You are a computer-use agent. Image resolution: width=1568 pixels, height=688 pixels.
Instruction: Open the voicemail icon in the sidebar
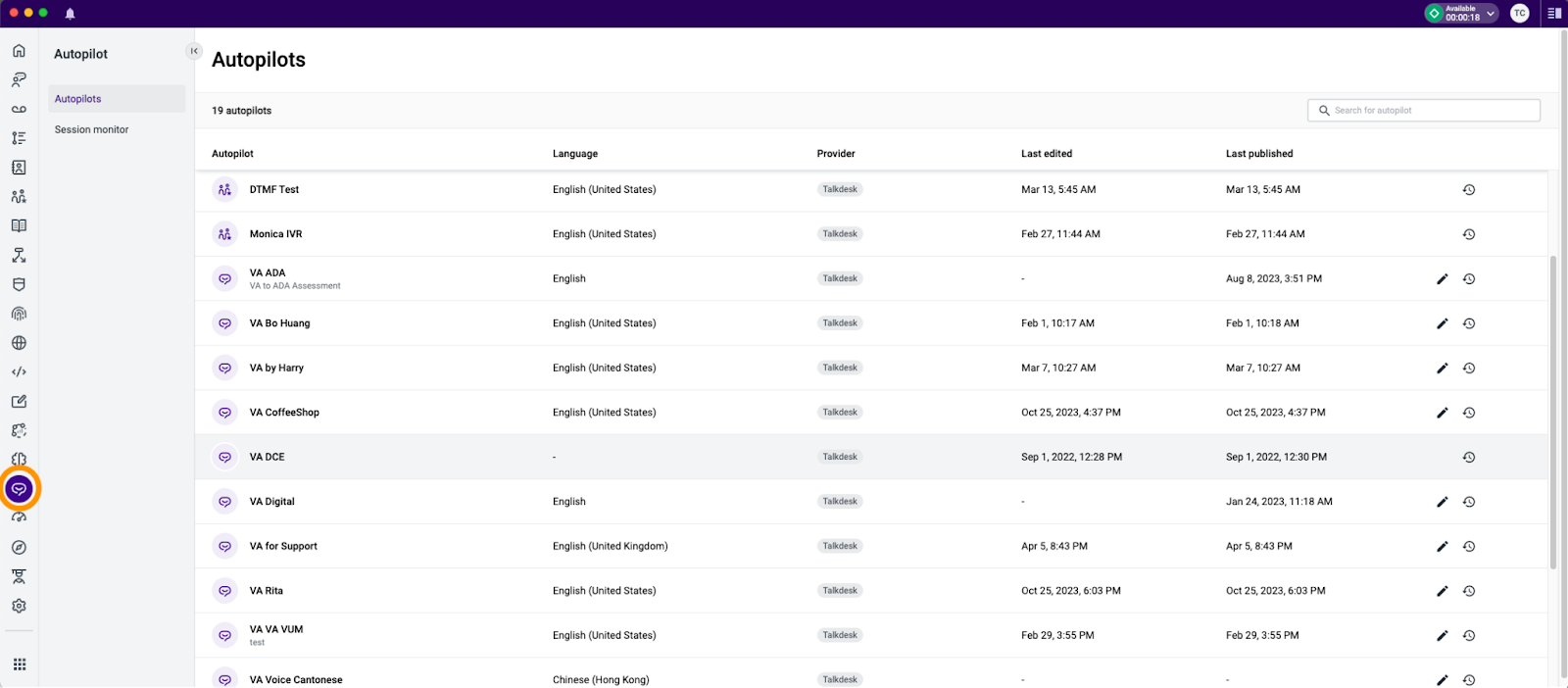point(19,109)
